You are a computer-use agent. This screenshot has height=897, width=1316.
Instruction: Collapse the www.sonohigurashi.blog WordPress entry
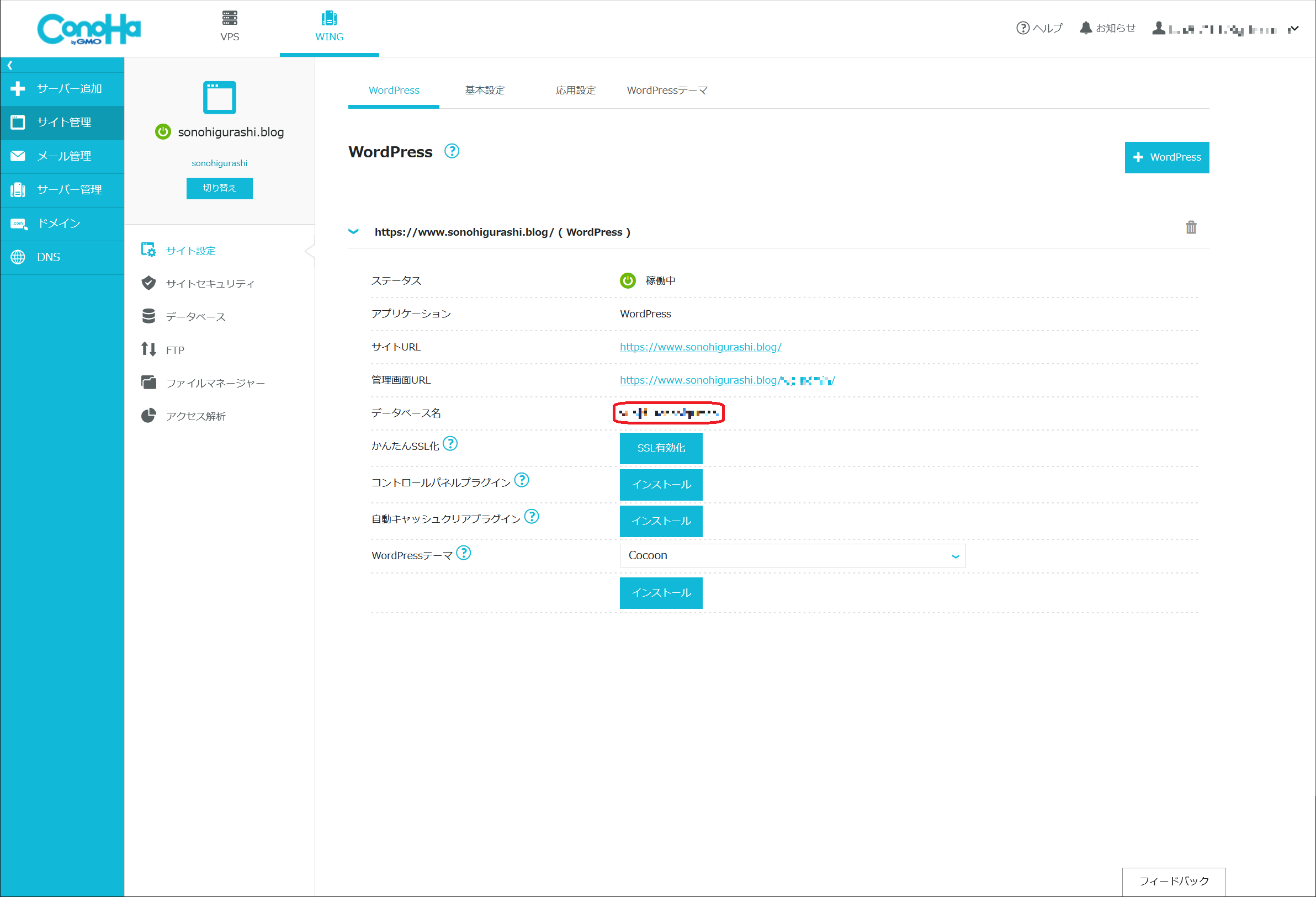click(x=353, y=232)
